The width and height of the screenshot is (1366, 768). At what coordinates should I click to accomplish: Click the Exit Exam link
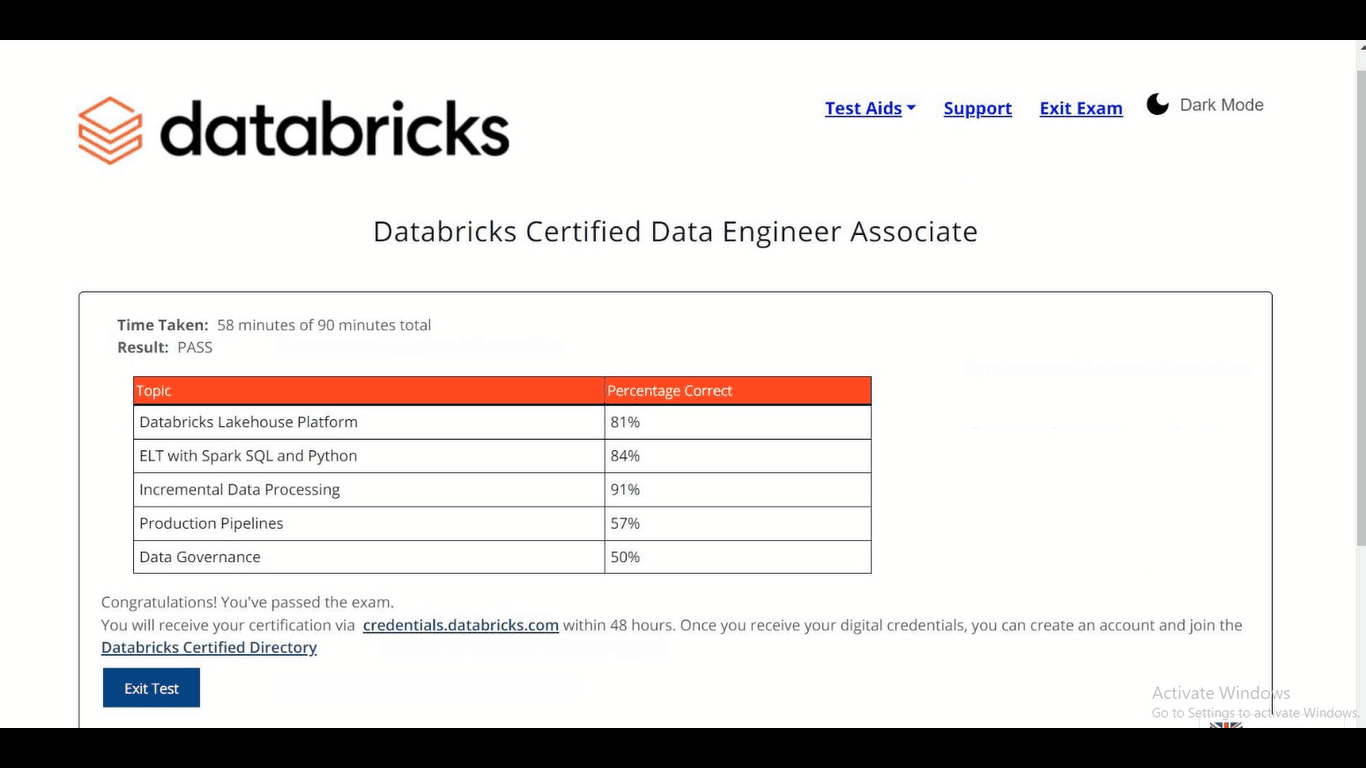point(1080,108)
